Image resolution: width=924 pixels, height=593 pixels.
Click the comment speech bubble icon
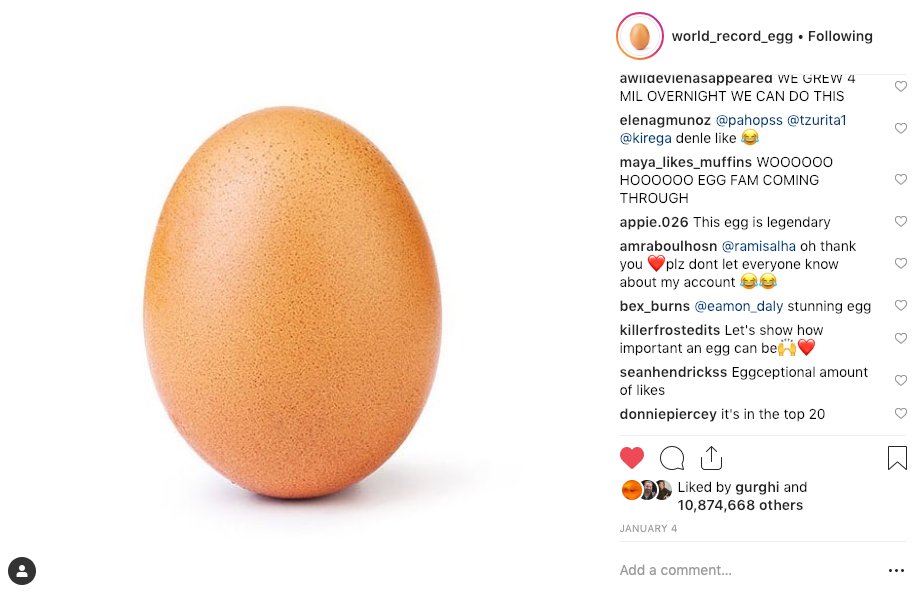point(672,458)
